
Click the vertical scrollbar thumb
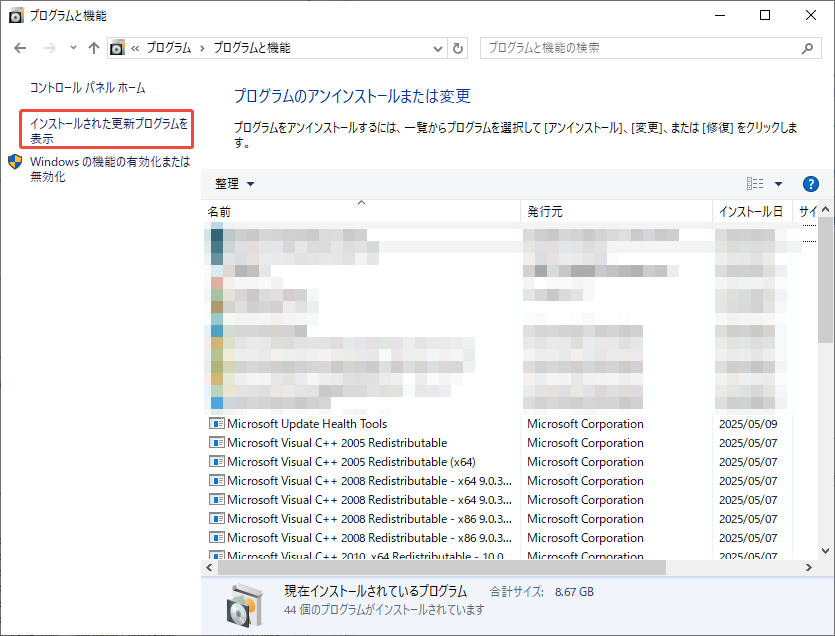[x=825, y=280]
